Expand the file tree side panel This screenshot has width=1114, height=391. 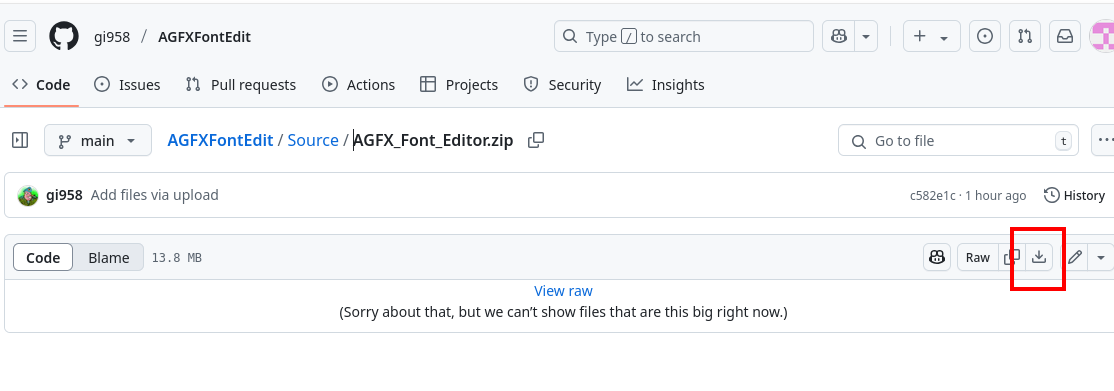(x=20, y=140)
